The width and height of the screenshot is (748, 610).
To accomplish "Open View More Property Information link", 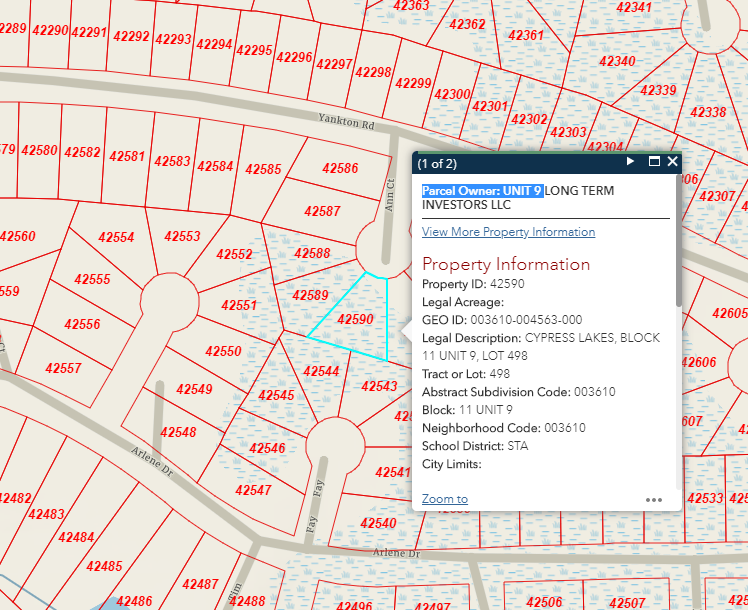I will (x=508, y=232).
